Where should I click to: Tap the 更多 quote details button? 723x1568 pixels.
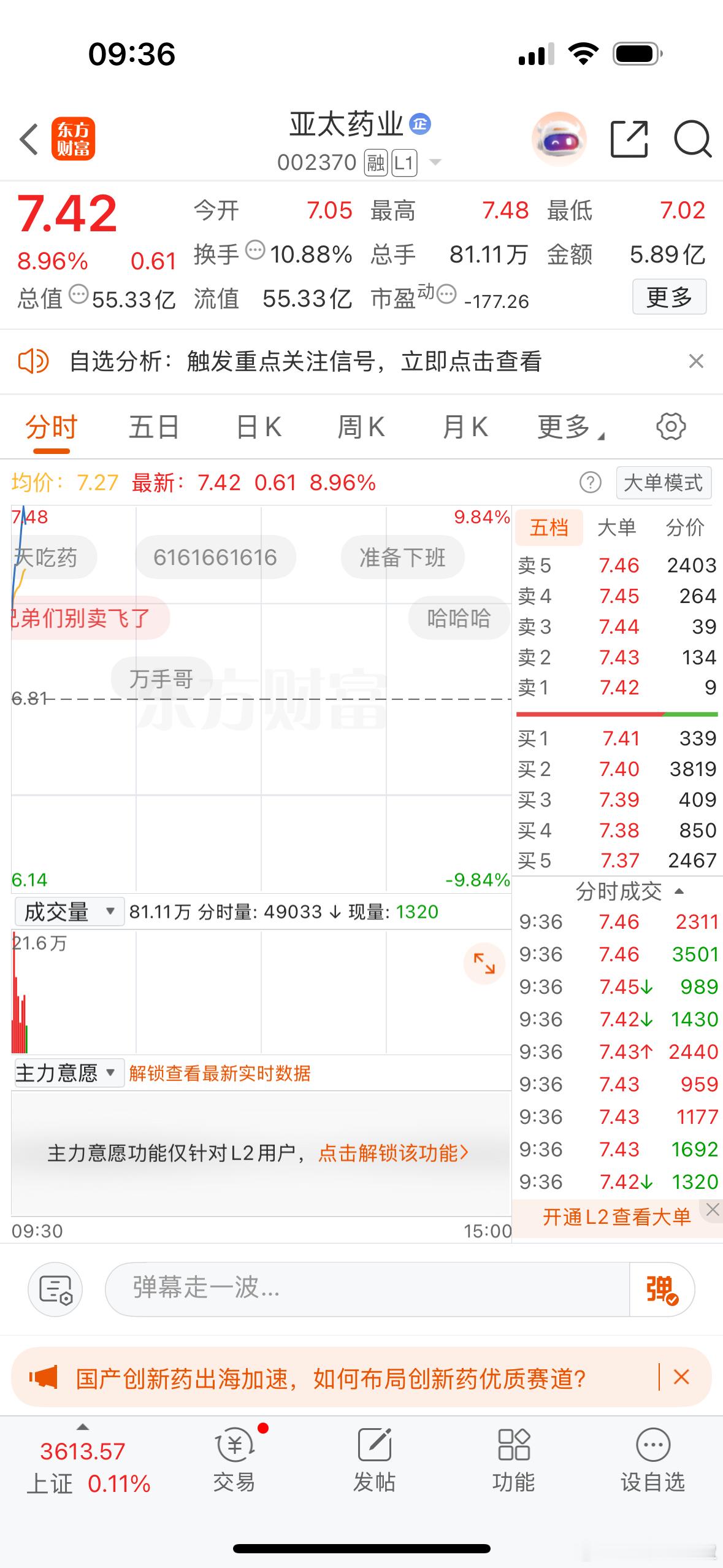coord(669,297)
